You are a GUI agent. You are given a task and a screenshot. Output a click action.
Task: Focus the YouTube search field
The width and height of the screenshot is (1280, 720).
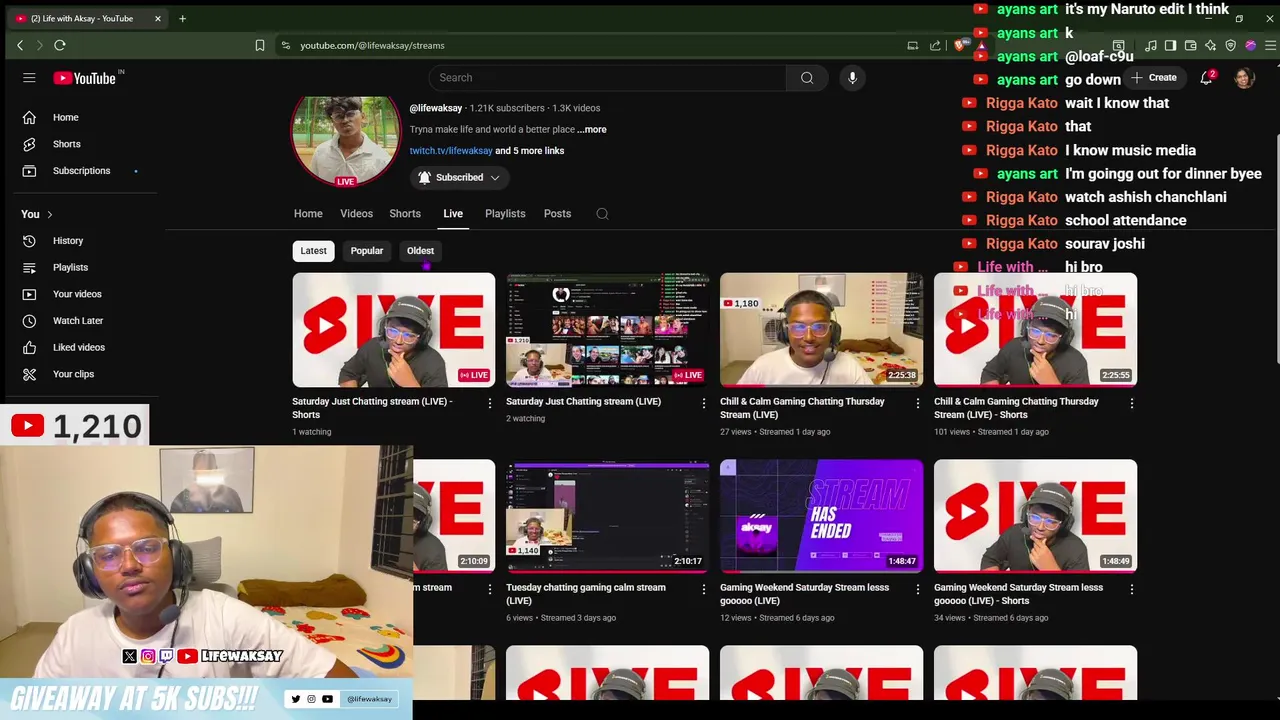pyautogui.click(x=606, y=78)
